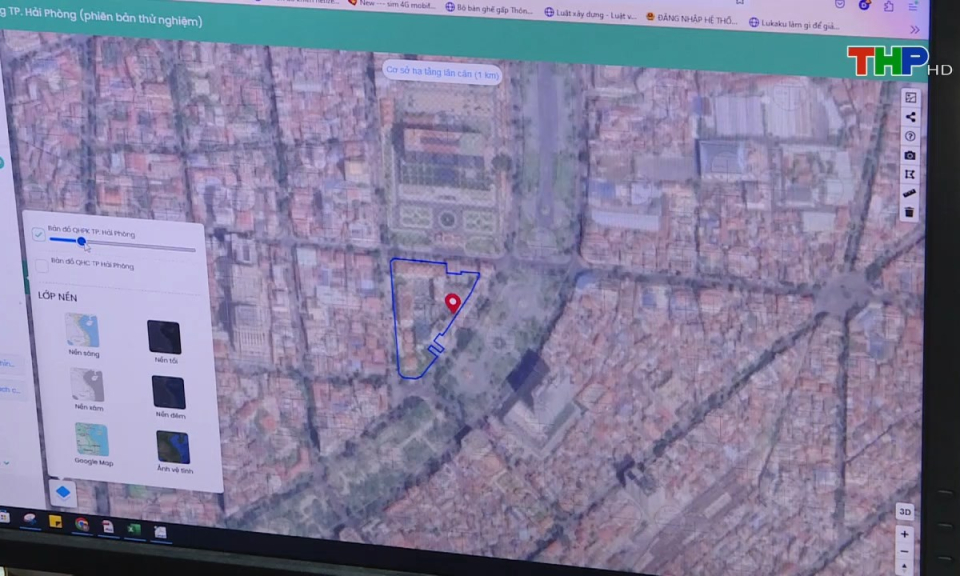Image resolution: width=960 pixels, height=576 pixels.
Task: Click 'Cơ sở hạ tầng lân cận (1 km)' button
Action: [442, 72]
